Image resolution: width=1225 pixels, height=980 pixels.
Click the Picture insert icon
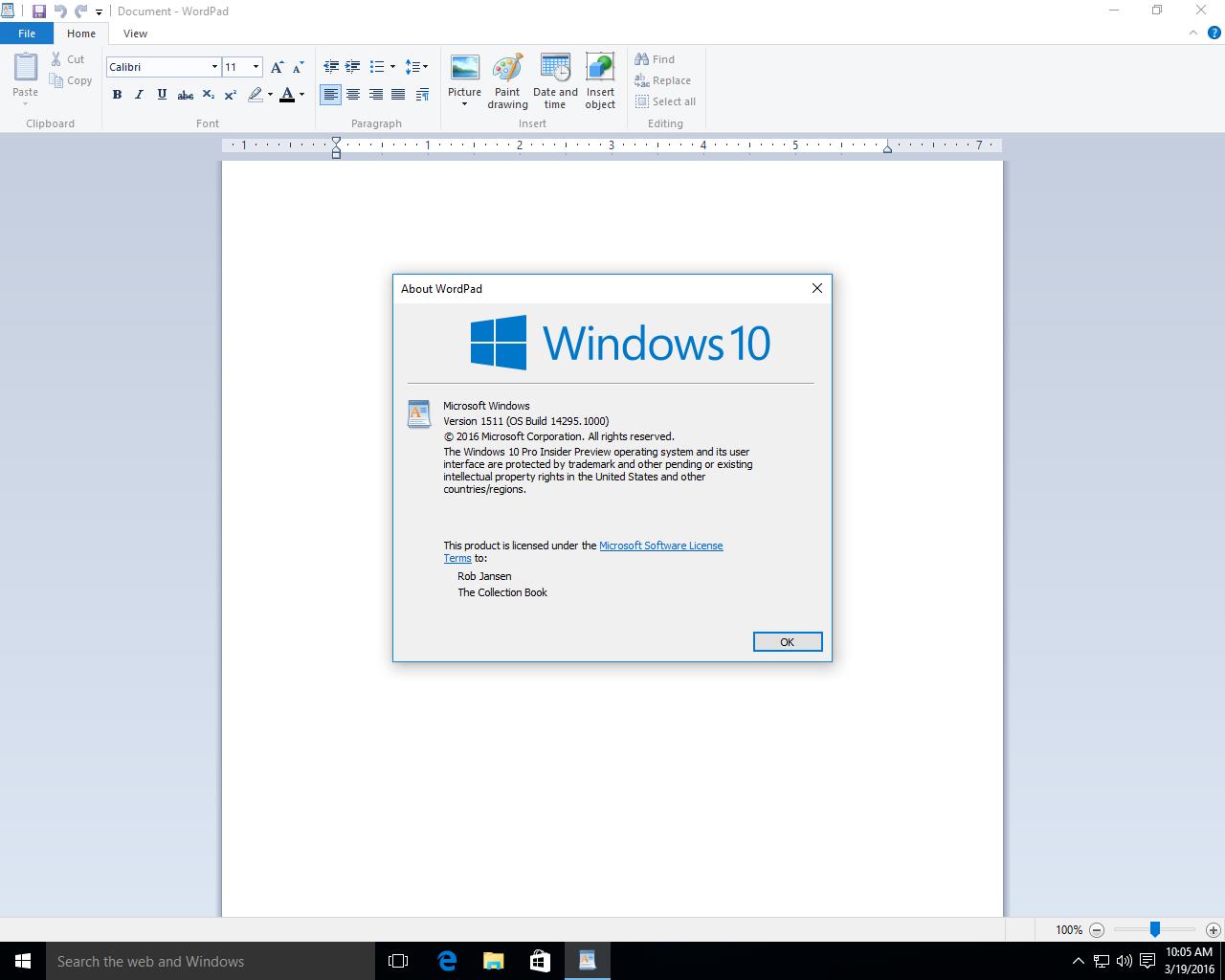click(x=464, y=69)
